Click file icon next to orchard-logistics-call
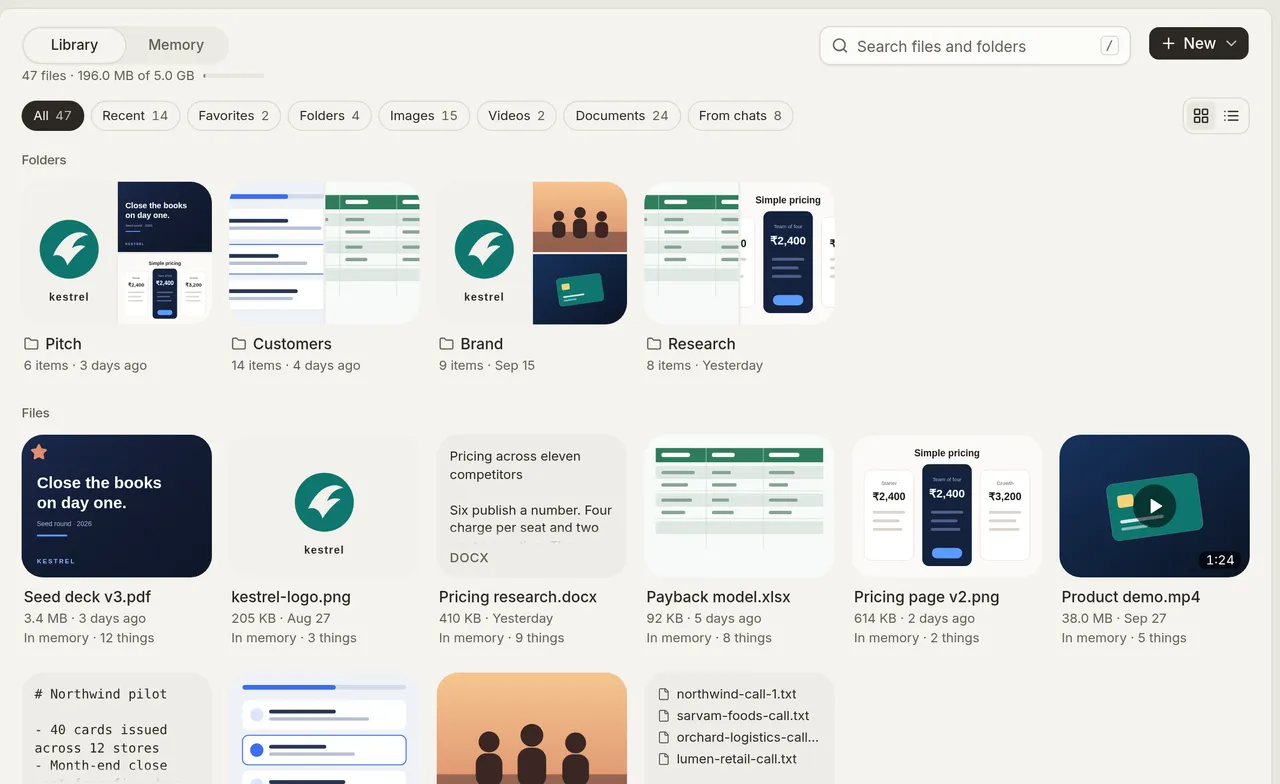Viewport: 1280px width, 784px height. (x=663, y=737)
